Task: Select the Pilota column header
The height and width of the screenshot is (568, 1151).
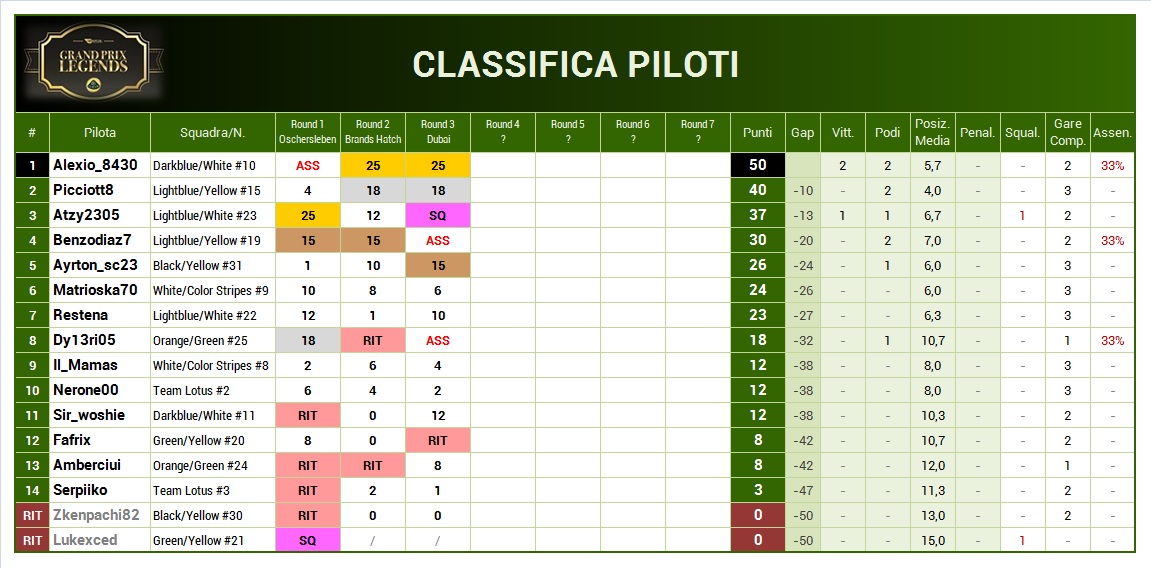Action: pos(100,133)
